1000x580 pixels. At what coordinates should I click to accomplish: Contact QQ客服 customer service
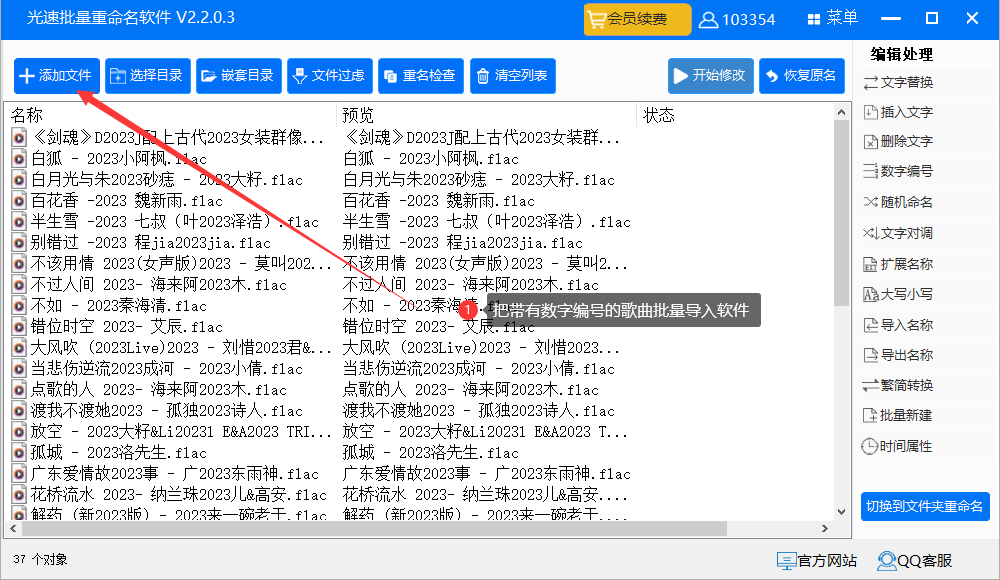point(915,561)
